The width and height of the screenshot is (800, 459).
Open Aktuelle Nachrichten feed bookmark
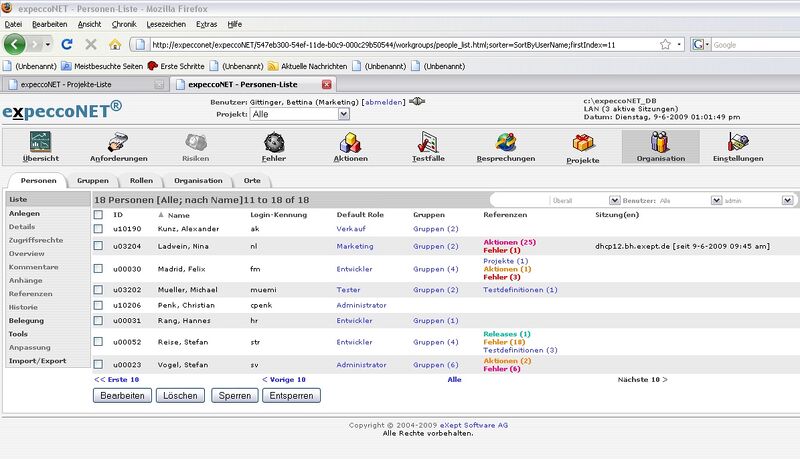click(x=308, y=66)
